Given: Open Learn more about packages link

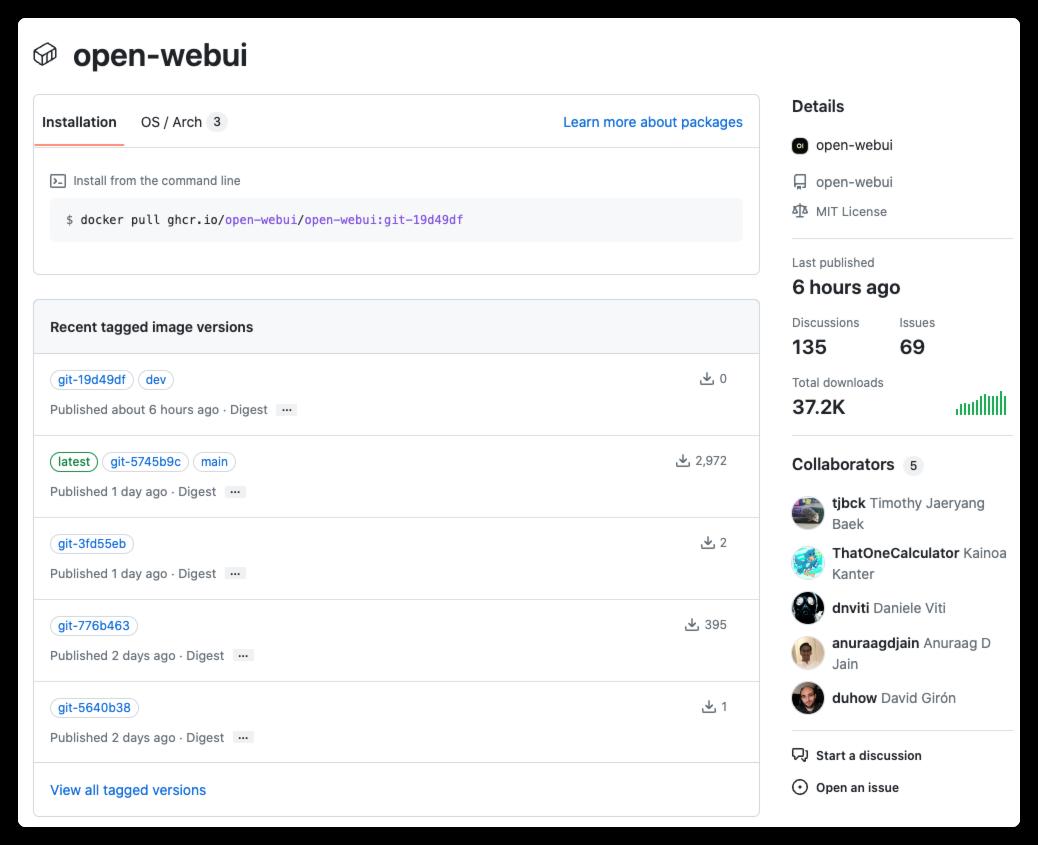Looking at the screenshot, I should [652, 122].
